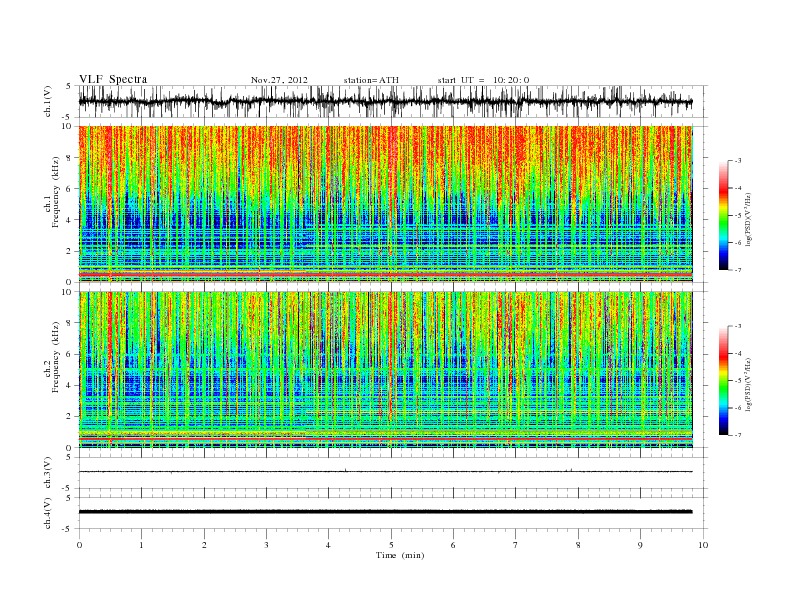
Task: Click time axis tick label "10"
Action: [703, 545]
